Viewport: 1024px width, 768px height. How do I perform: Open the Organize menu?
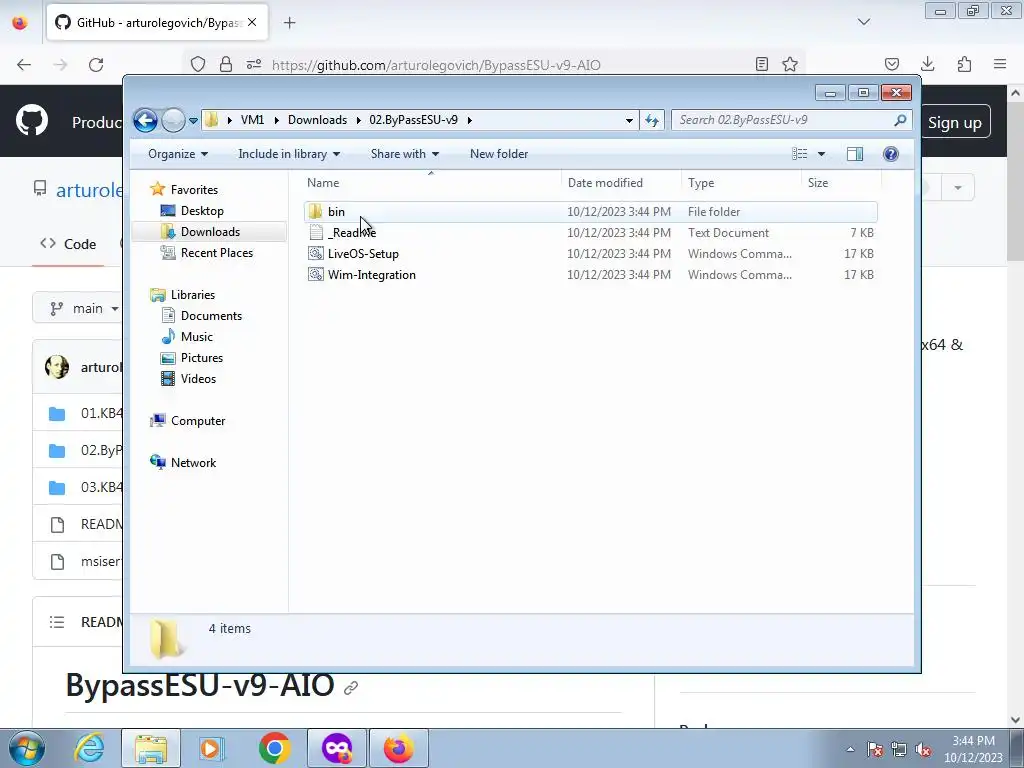[x=178, y=154]
